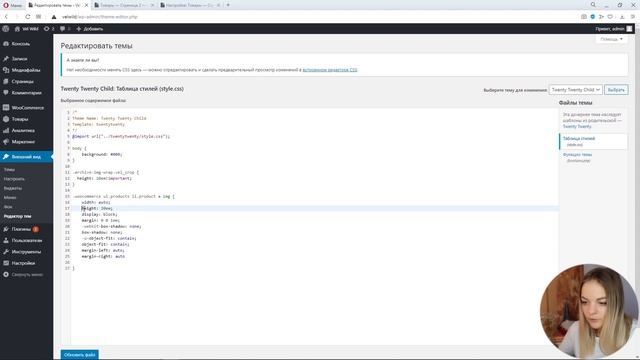Viewport: 640px width, 360px height.
Task: Click the background: #000 line
Action: pos(102,154)
